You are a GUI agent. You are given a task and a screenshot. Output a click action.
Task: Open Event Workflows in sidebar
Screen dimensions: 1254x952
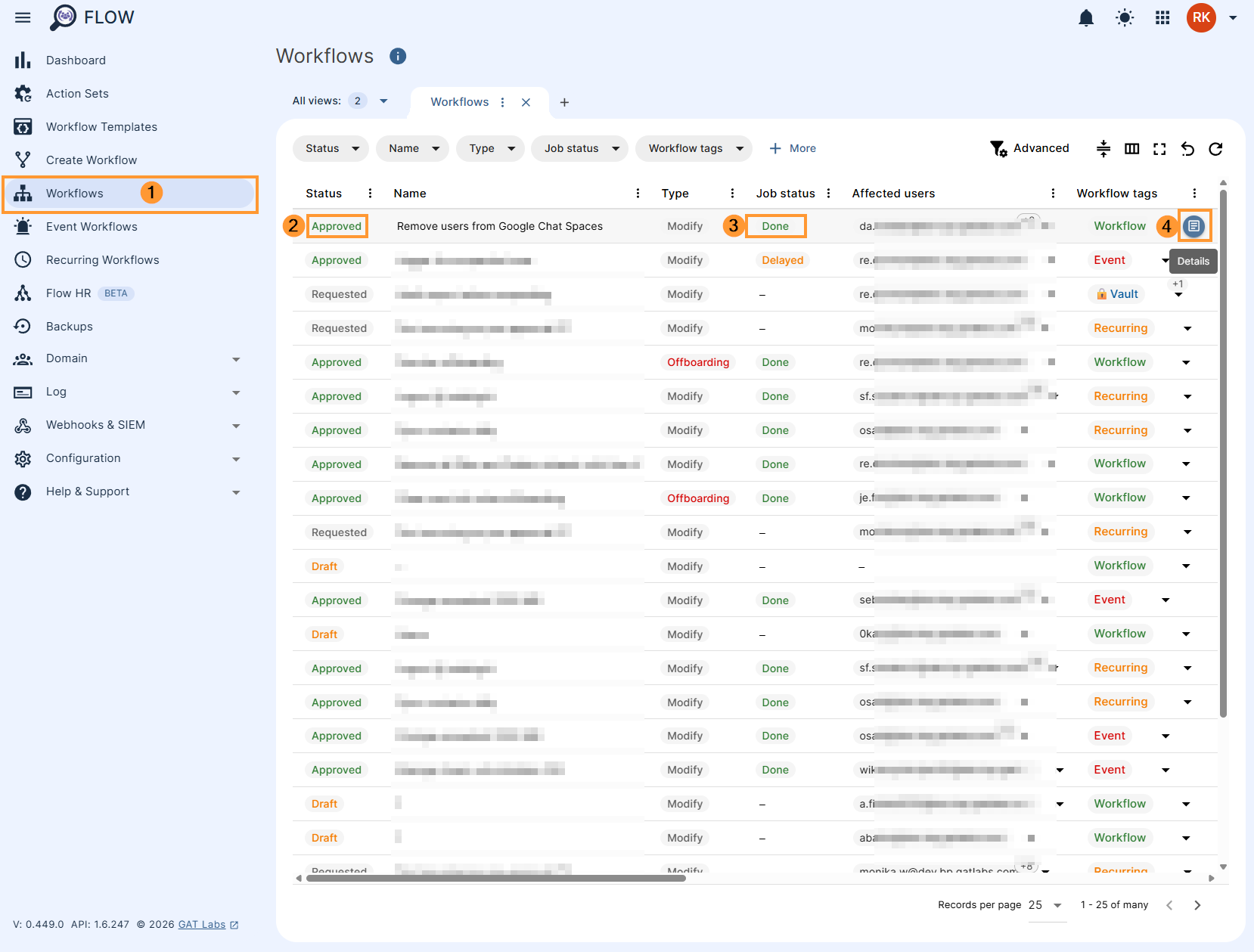point(92,227)
